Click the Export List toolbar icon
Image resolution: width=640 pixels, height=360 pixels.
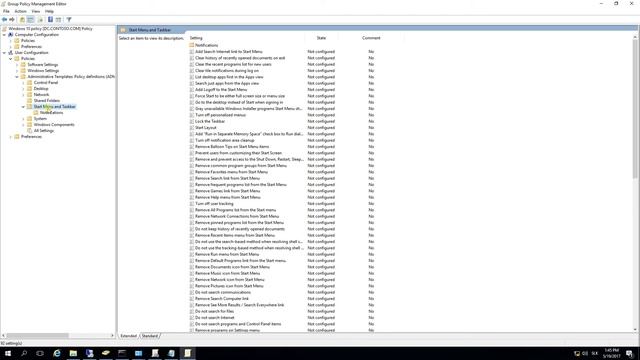pos(40,20)
